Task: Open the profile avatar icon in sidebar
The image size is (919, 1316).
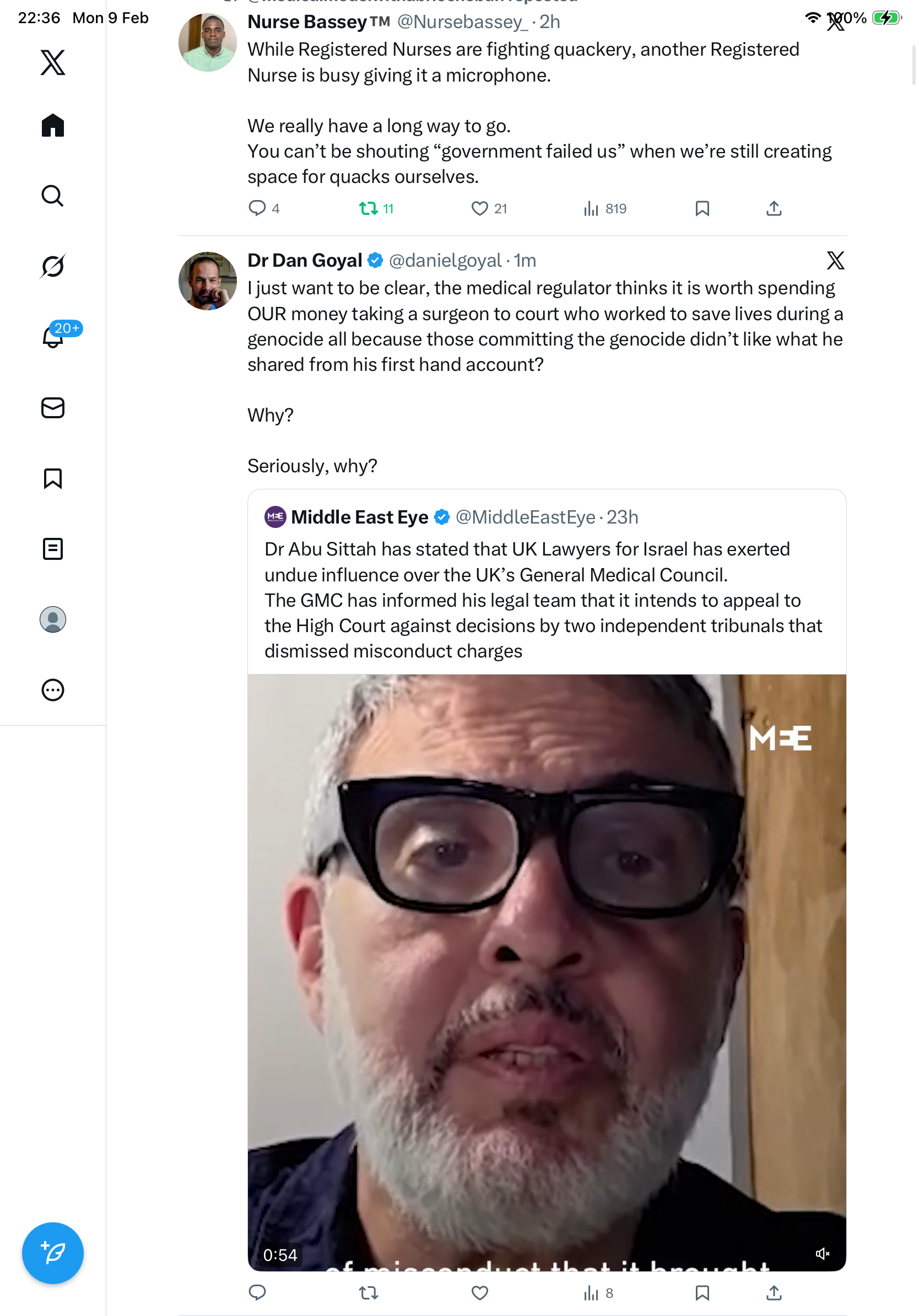Action: tap(53, 619)
